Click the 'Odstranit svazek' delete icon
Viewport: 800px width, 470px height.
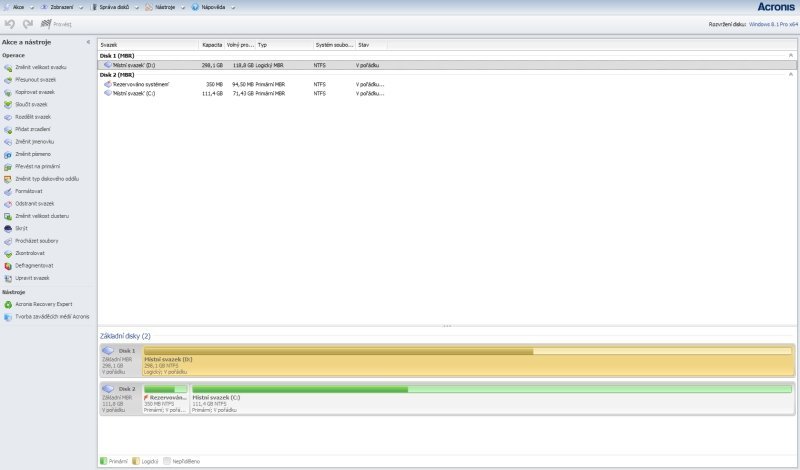8,203
